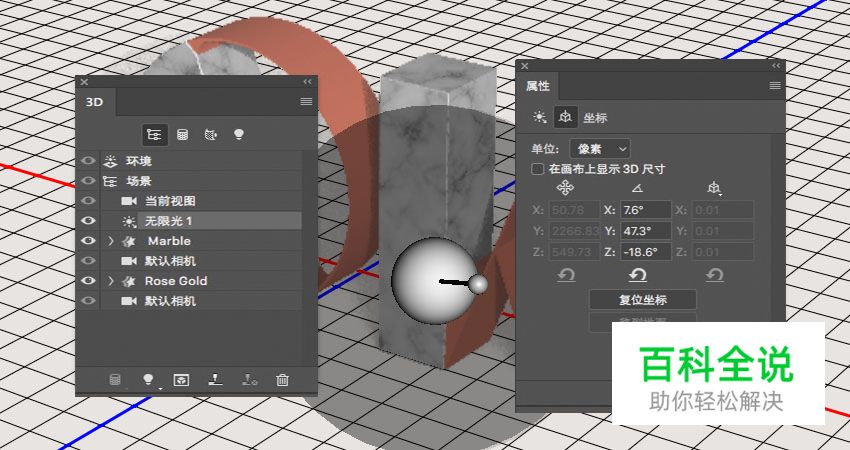The height and width of the screenshot is (450, 850).
Task: Toggle visibility of Rose Gold
Action: [x=88, y=281]
